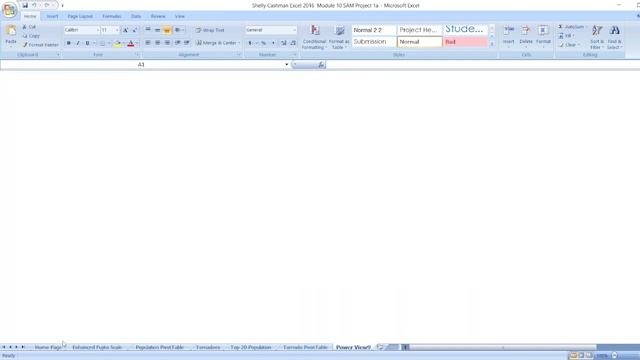The width and height of the screenshot is (640, 360).
Task: Open Format as Table gallery
Action: pyautogui.click(x=339, y=37)
